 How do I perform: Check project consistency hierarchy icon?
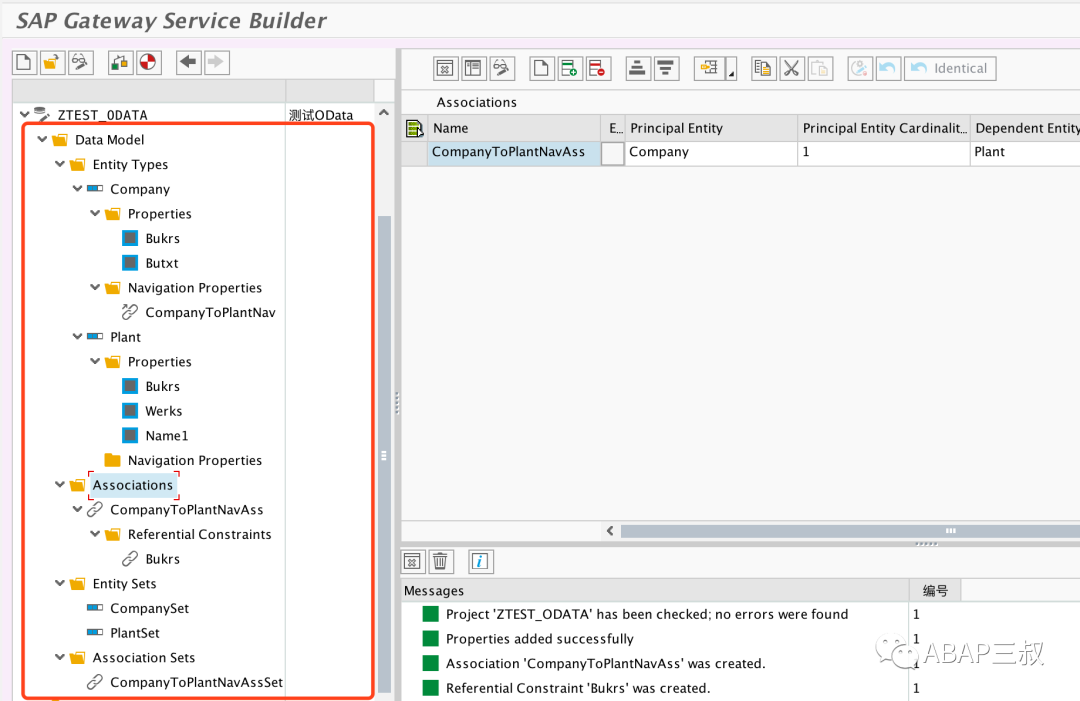(x=120, y=63)
